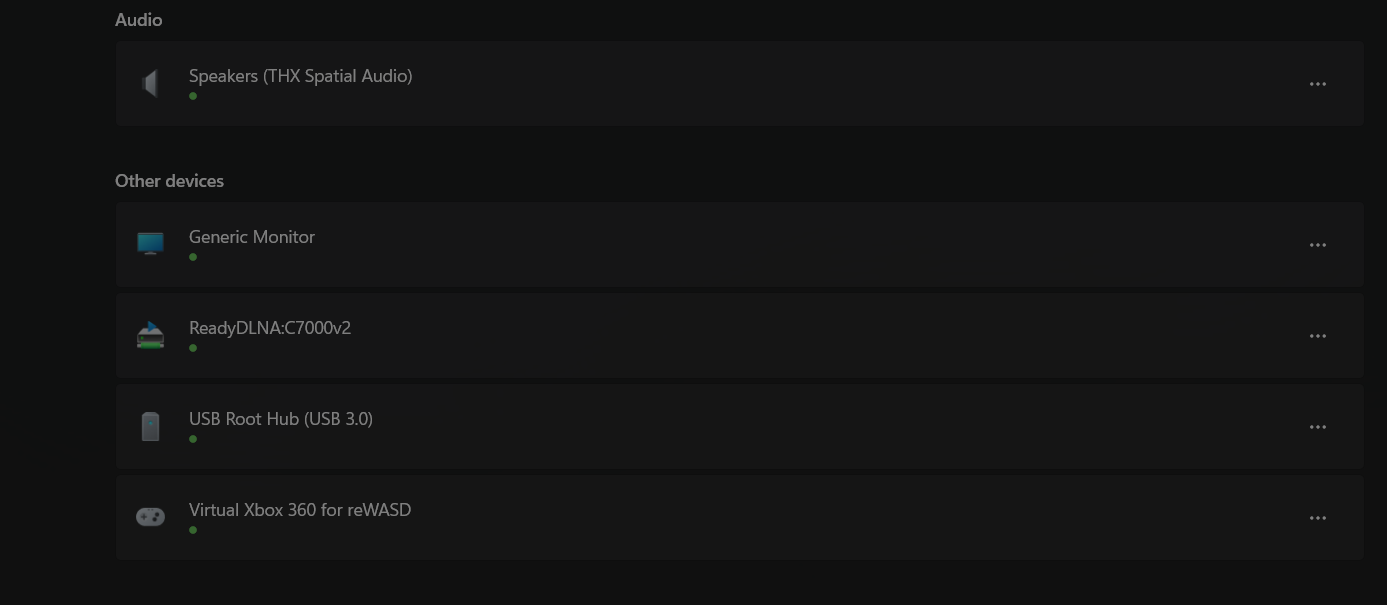The width and height of the screenshot is (1387, 605).
Task: Select the Speakers (THX Spatial Audio) label
Action: click(300, 76)
